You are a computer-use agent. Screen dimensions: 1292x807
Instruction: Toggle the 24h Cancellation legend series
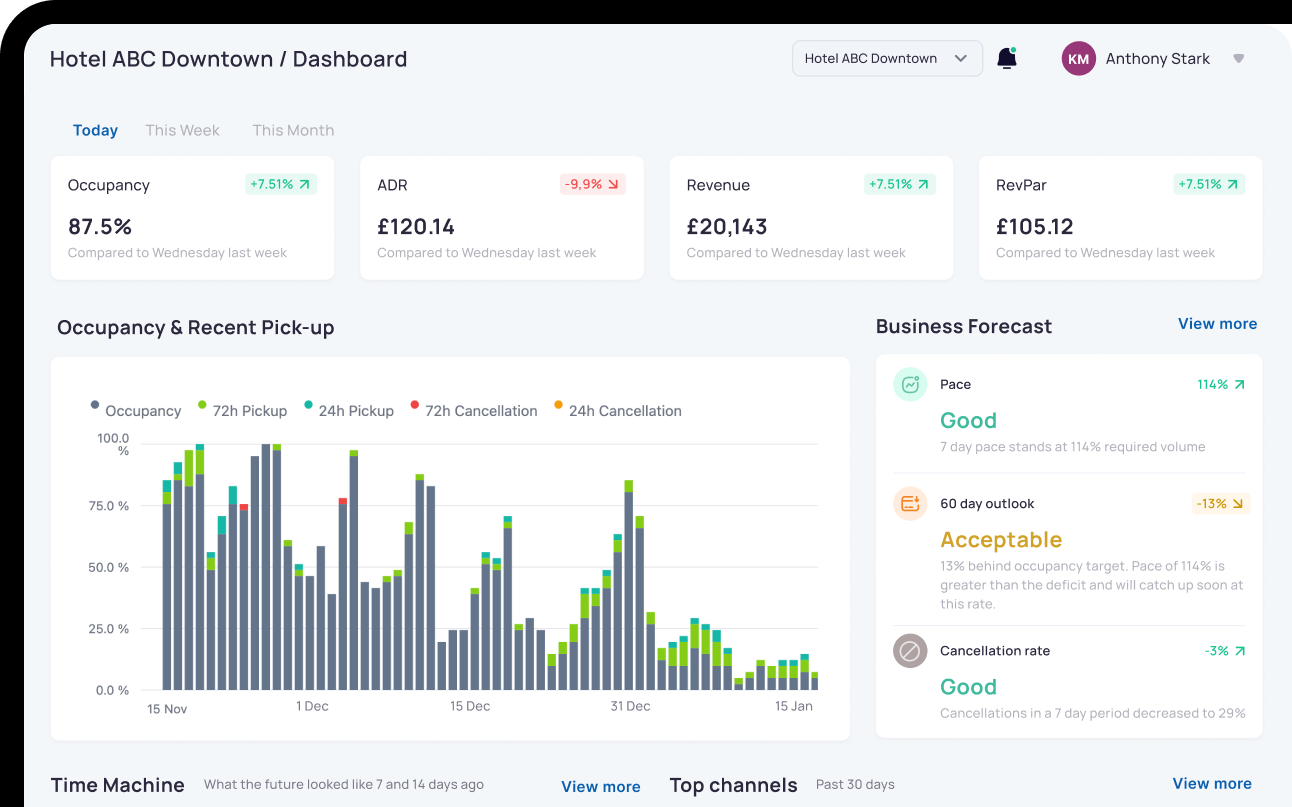(x=616, y=411)
